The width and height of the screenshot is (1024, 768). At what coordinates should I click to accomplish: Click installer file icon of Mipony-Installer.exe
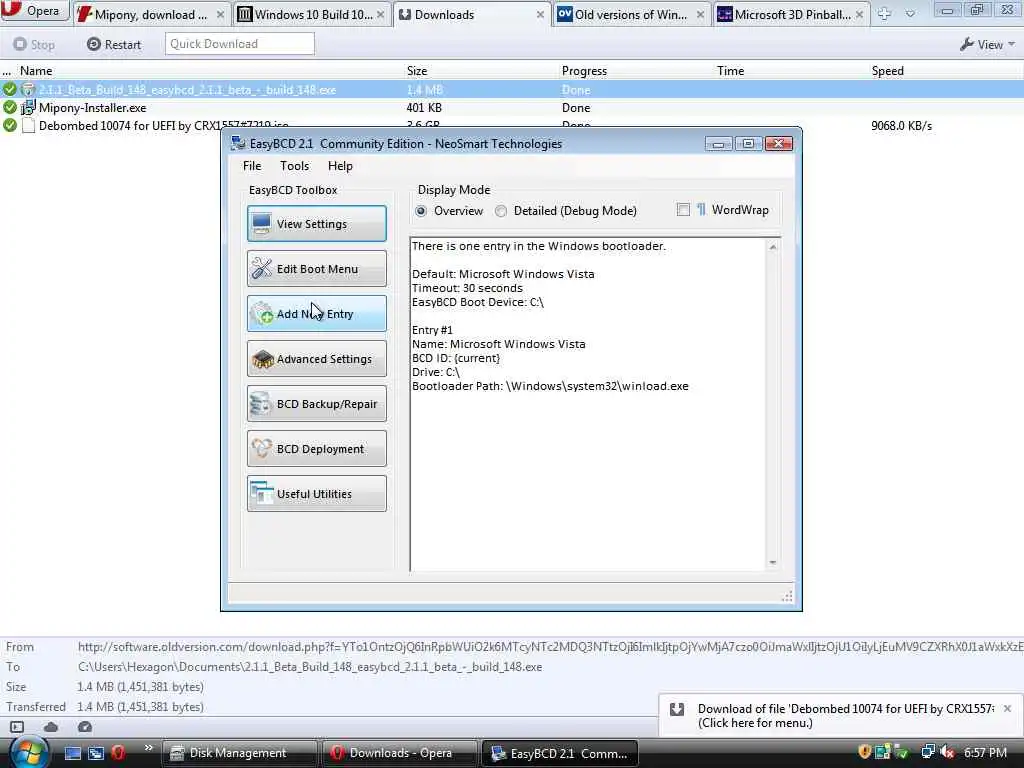[x=28, y=108]
